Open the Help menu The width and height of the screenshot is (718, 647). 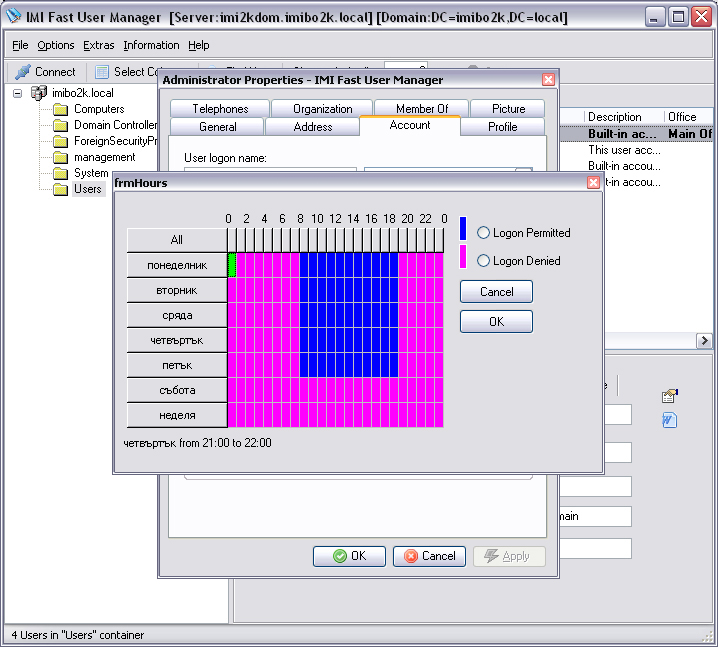pos(199,45)
